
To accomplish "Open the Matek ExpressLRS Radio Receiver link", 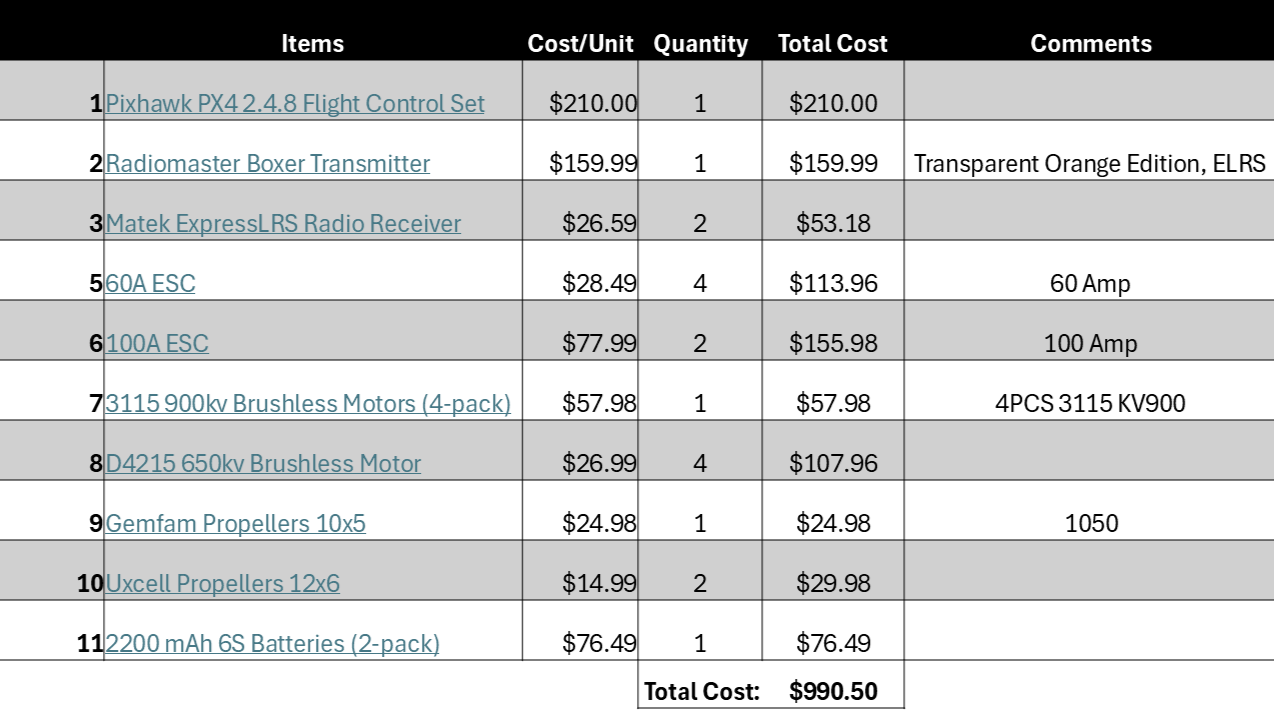I will click(283, 223).
